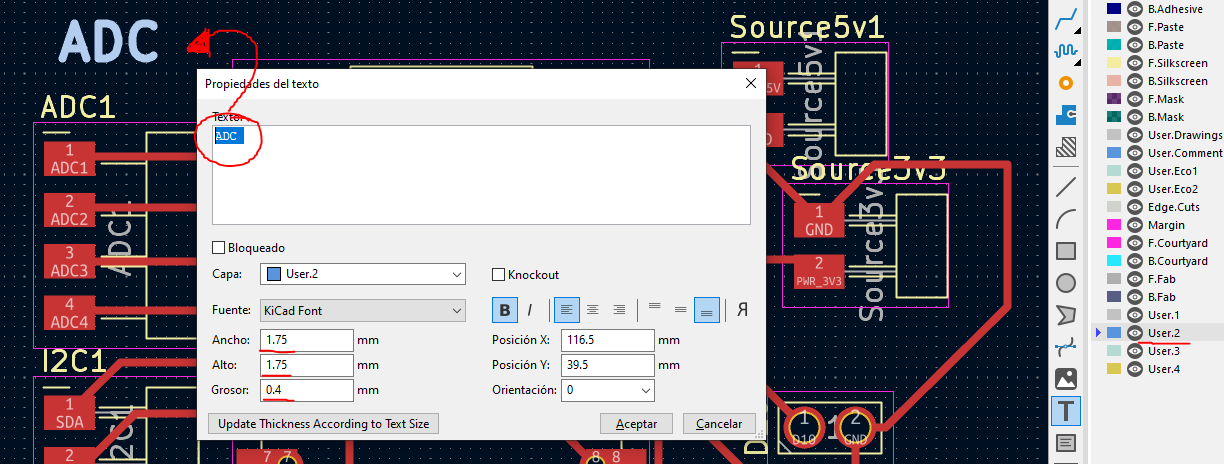Image resolution: width=1224 pixels, height=464 pixels.
Task: Click Update Thickness According to Text Size
Action: (x=323, y=424)
